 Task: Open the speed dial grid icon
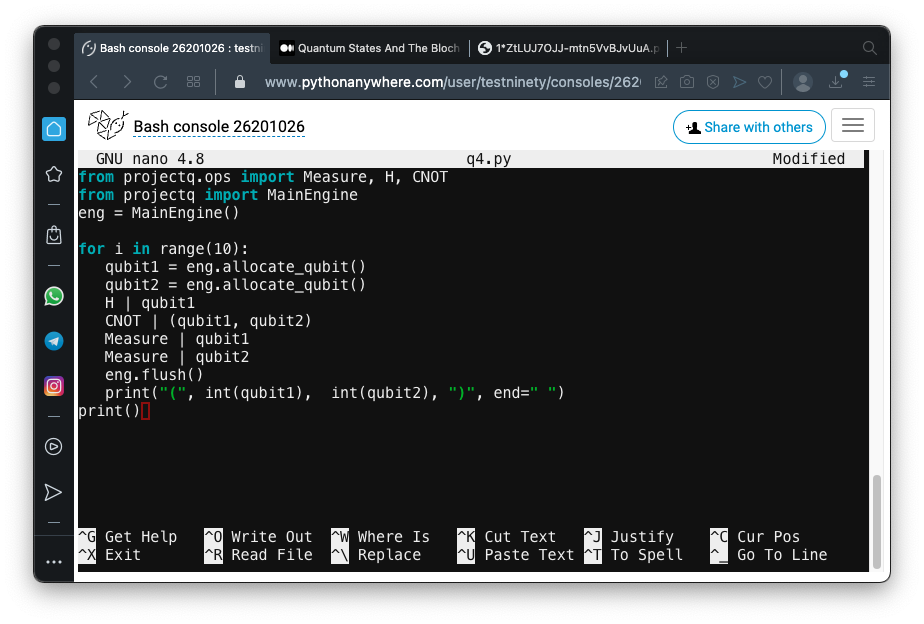click(193, 82)
